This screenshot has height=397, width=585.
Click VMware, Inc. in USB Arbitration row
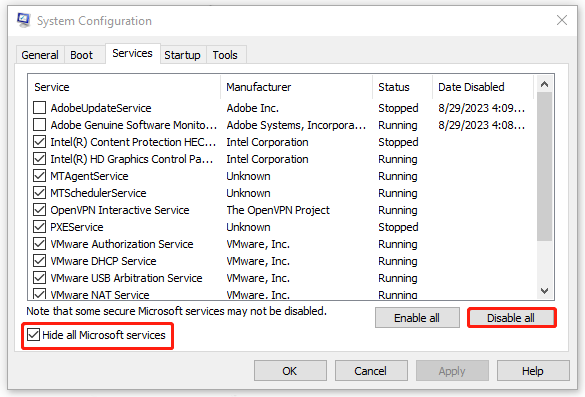[258, 278]
